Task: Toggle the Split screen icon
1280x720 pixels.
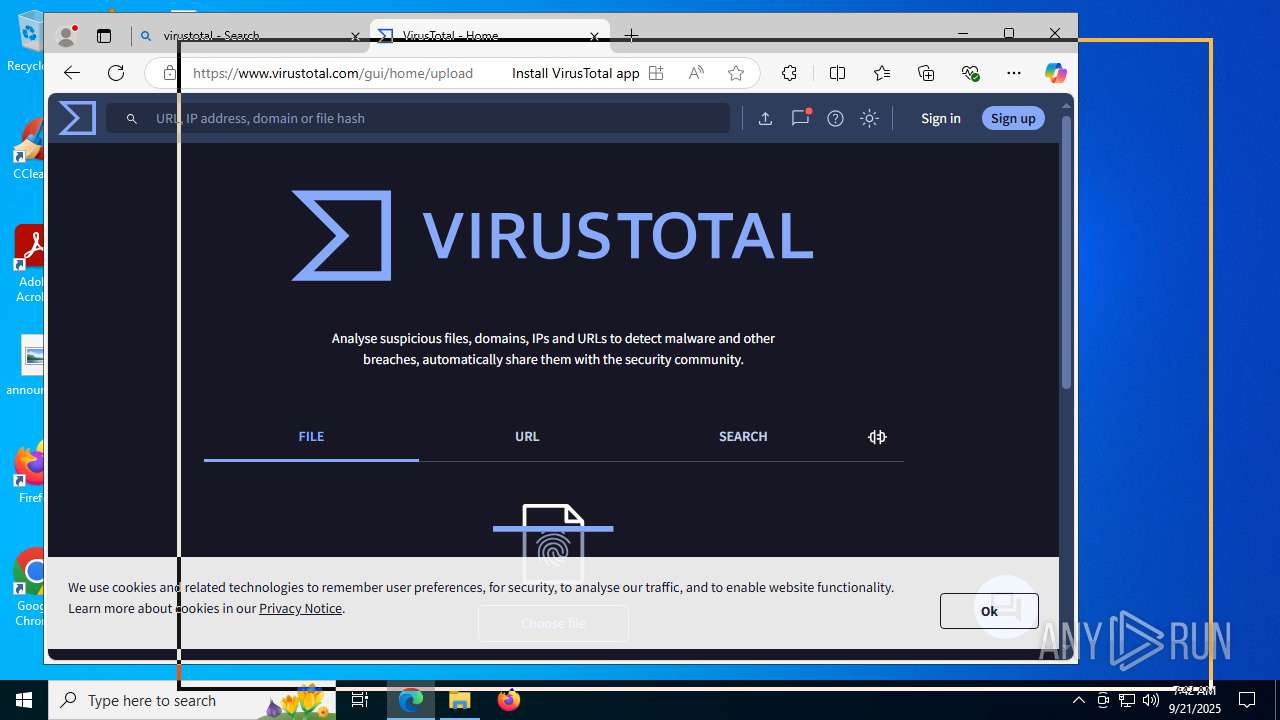Action: tap(837, 73)
